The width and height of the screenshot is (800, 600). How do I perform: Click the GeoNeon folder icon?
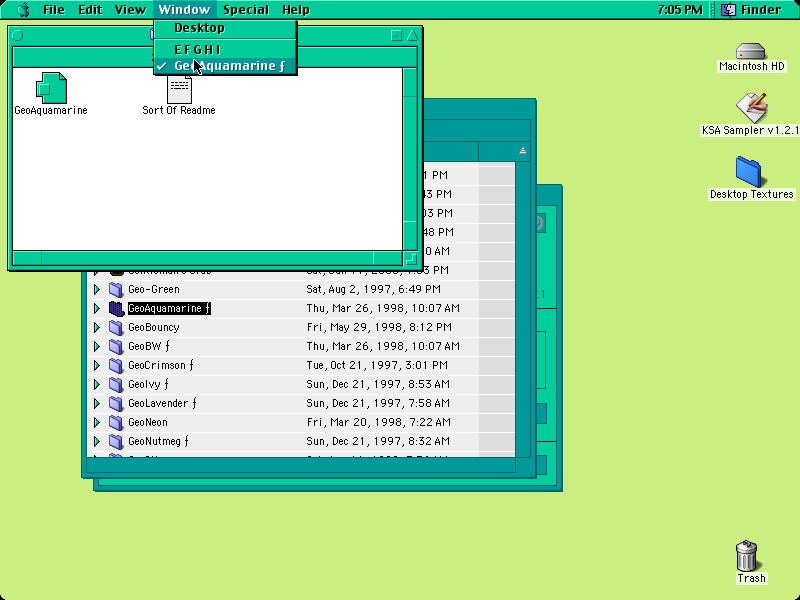click(116, 422)
